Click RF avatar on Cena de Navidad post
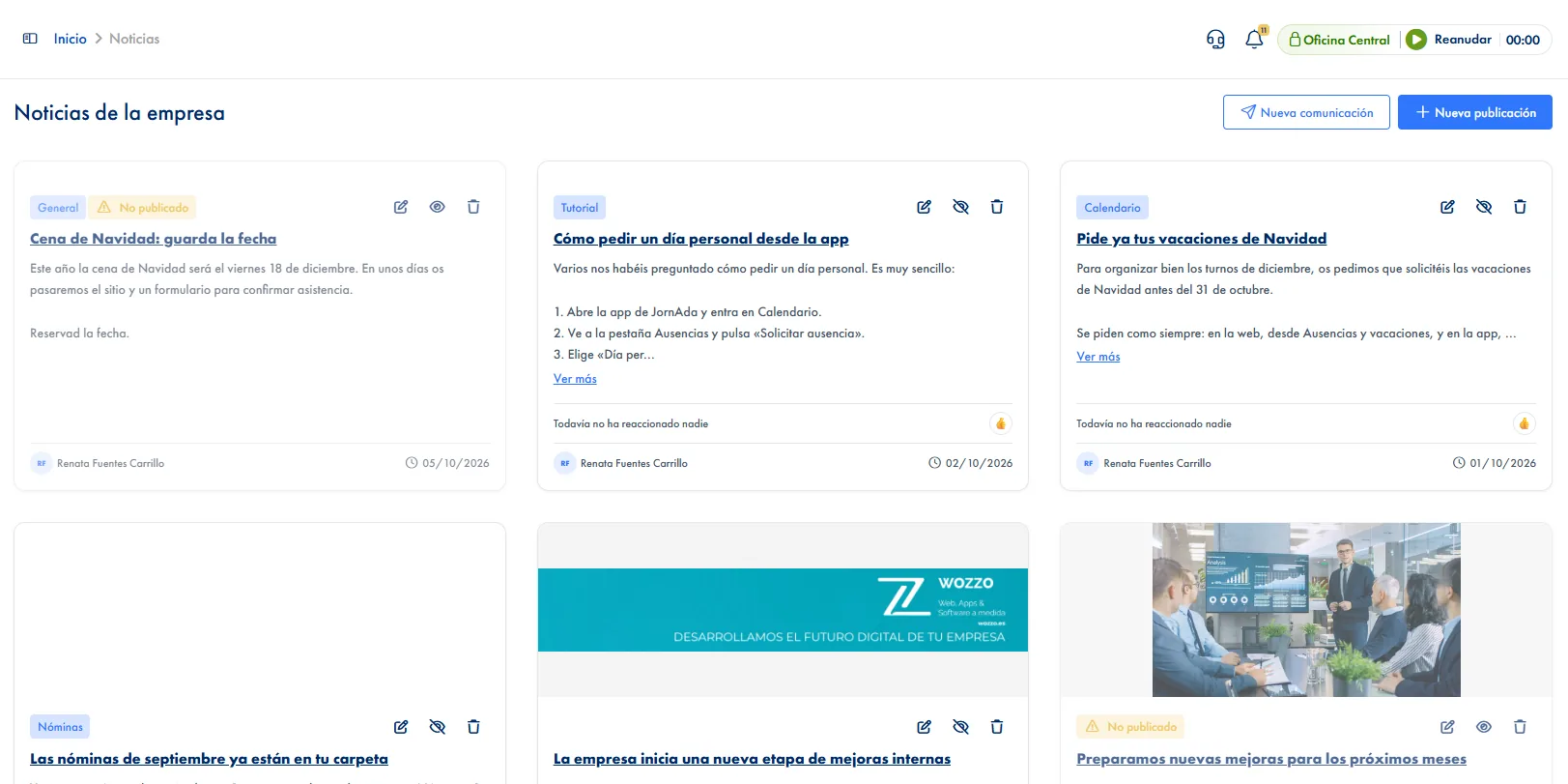This screenshot has height=784, width=1568. pyautogui.click(x=42, y=463)
